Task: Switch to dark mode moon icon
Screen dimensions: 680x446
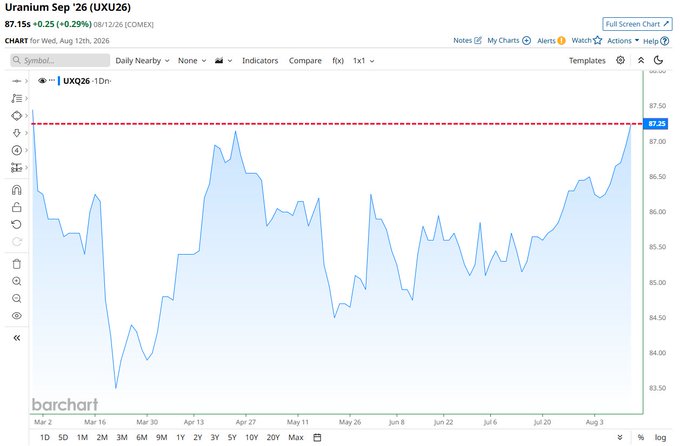Action: click(x=658, y=60)
